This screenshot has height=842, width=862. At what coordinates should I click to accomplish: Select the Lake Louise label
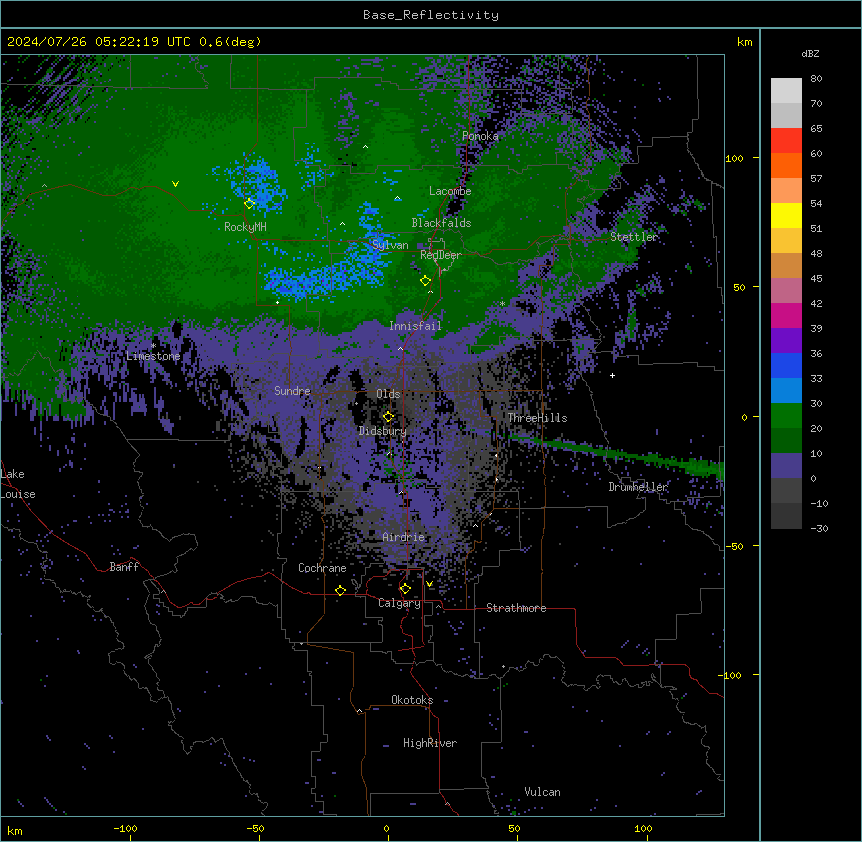coord(18,484)
